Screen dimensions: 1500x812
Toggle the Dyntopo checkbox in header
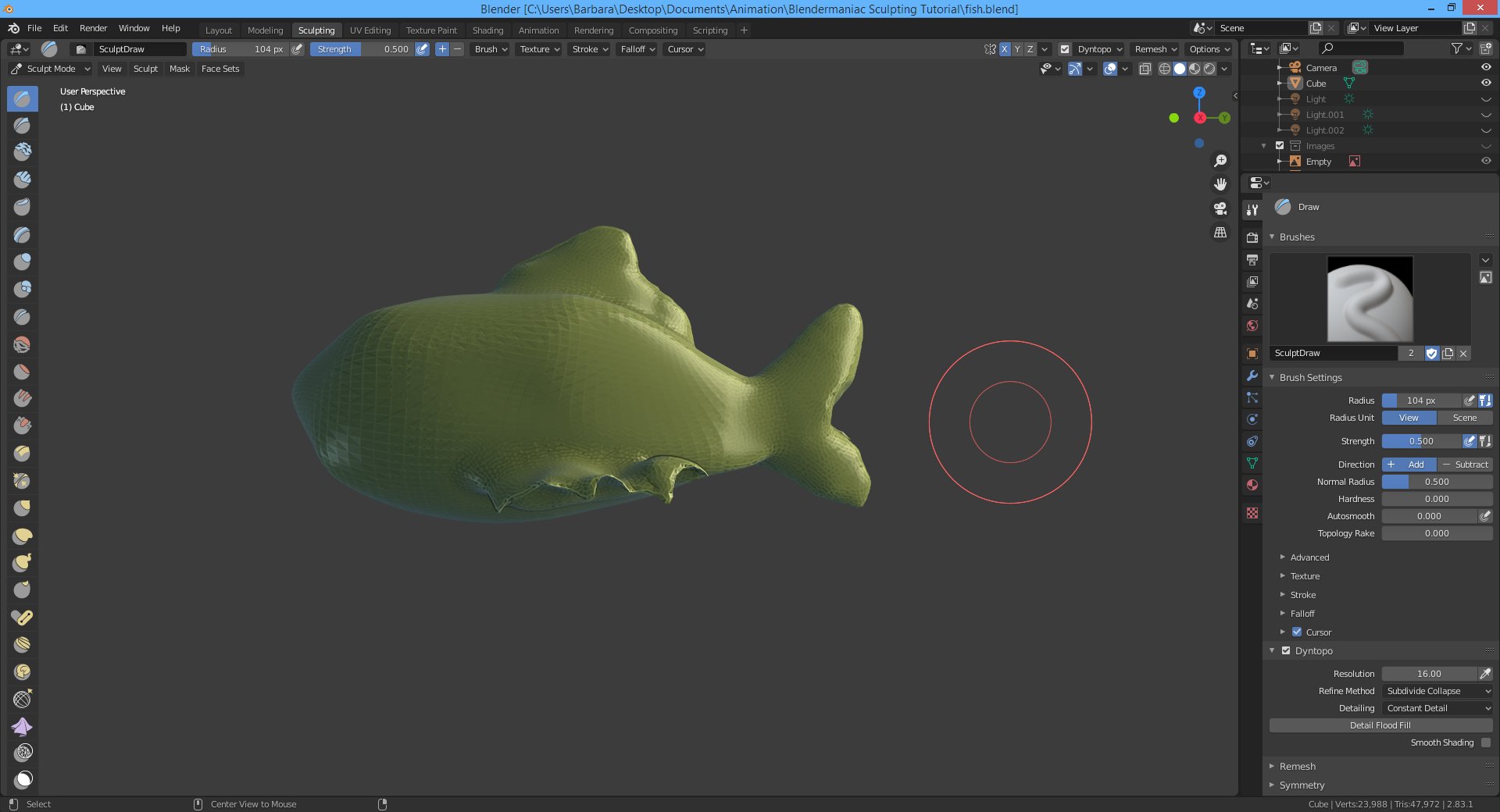pos(1064,49)
